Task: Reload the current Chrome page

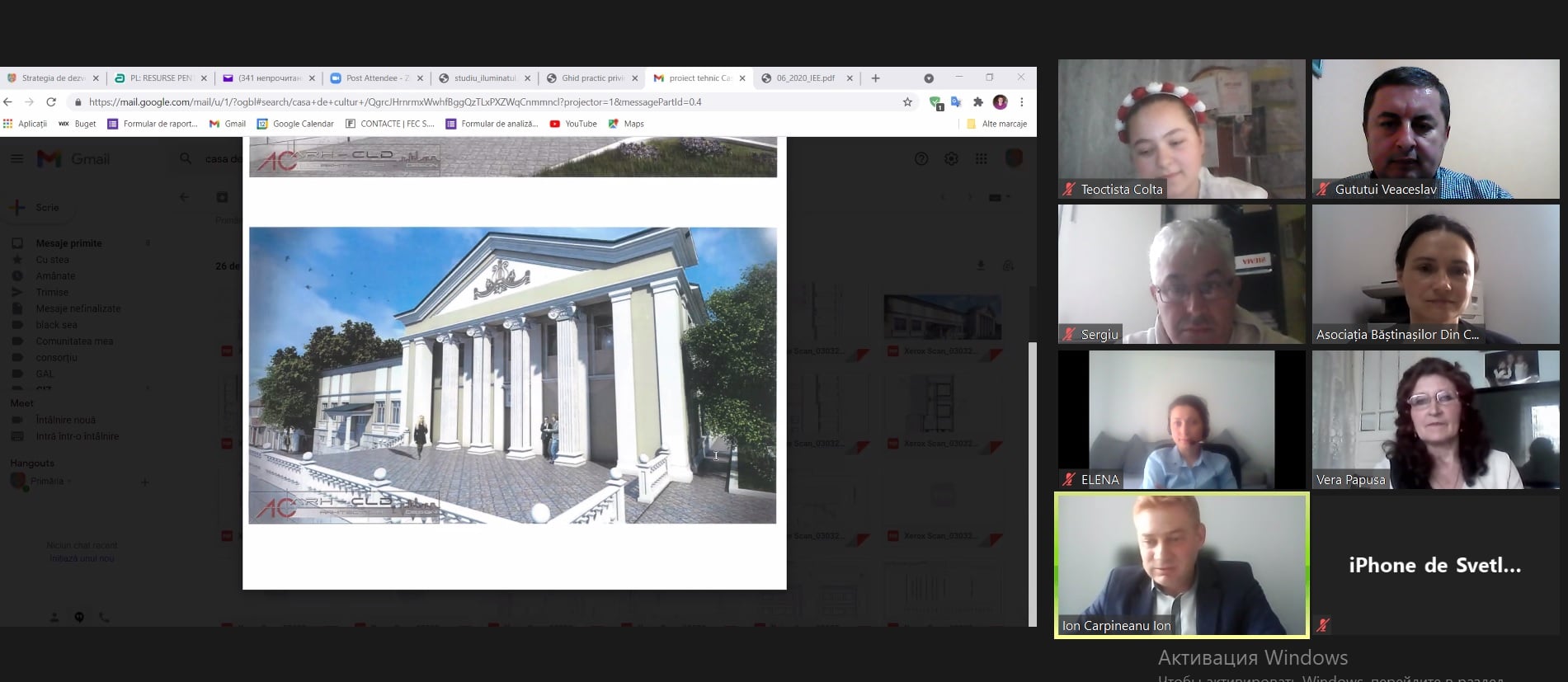Action: click(x=51, y=102)
